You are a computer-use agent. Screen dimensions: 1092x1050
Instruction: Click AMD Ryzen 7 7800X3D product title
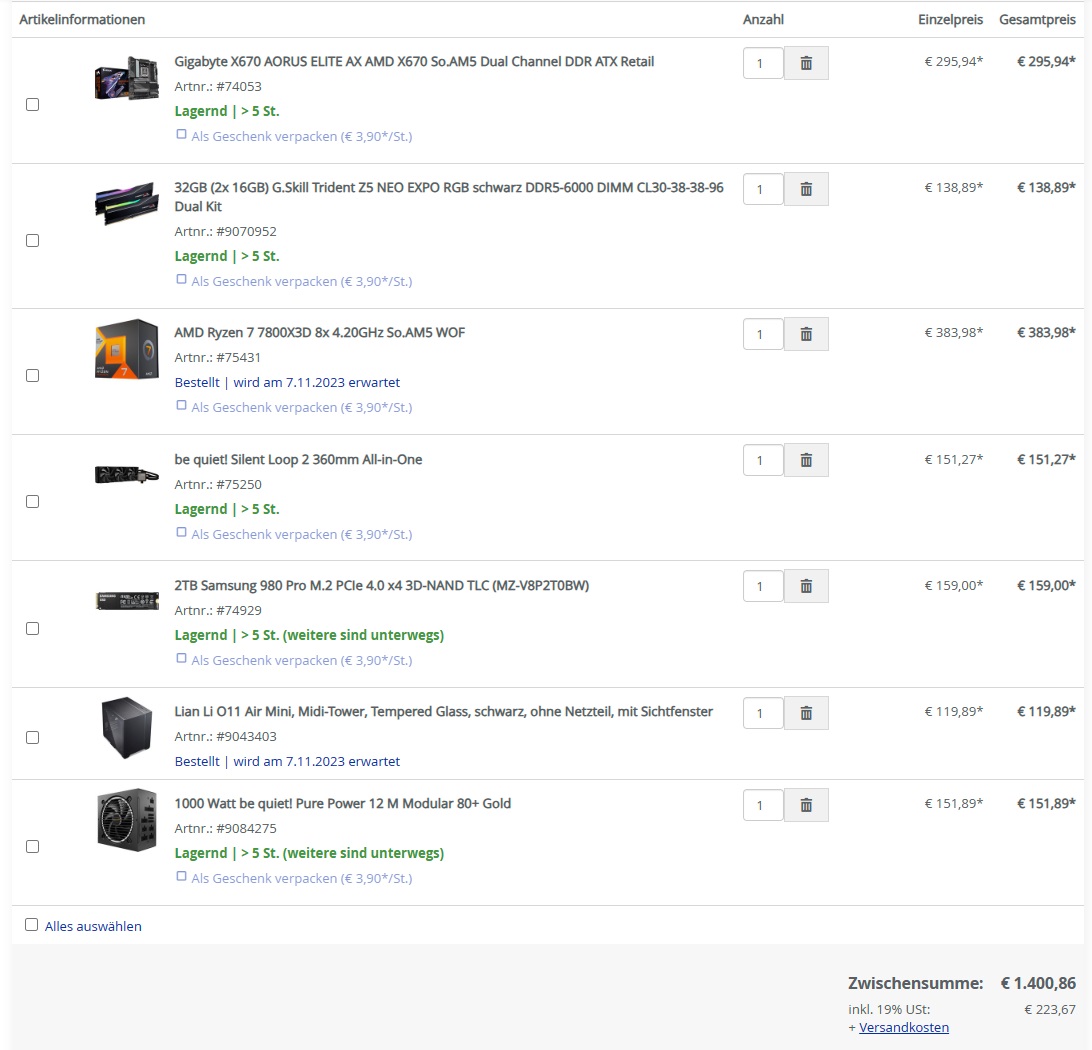[320, 333]
